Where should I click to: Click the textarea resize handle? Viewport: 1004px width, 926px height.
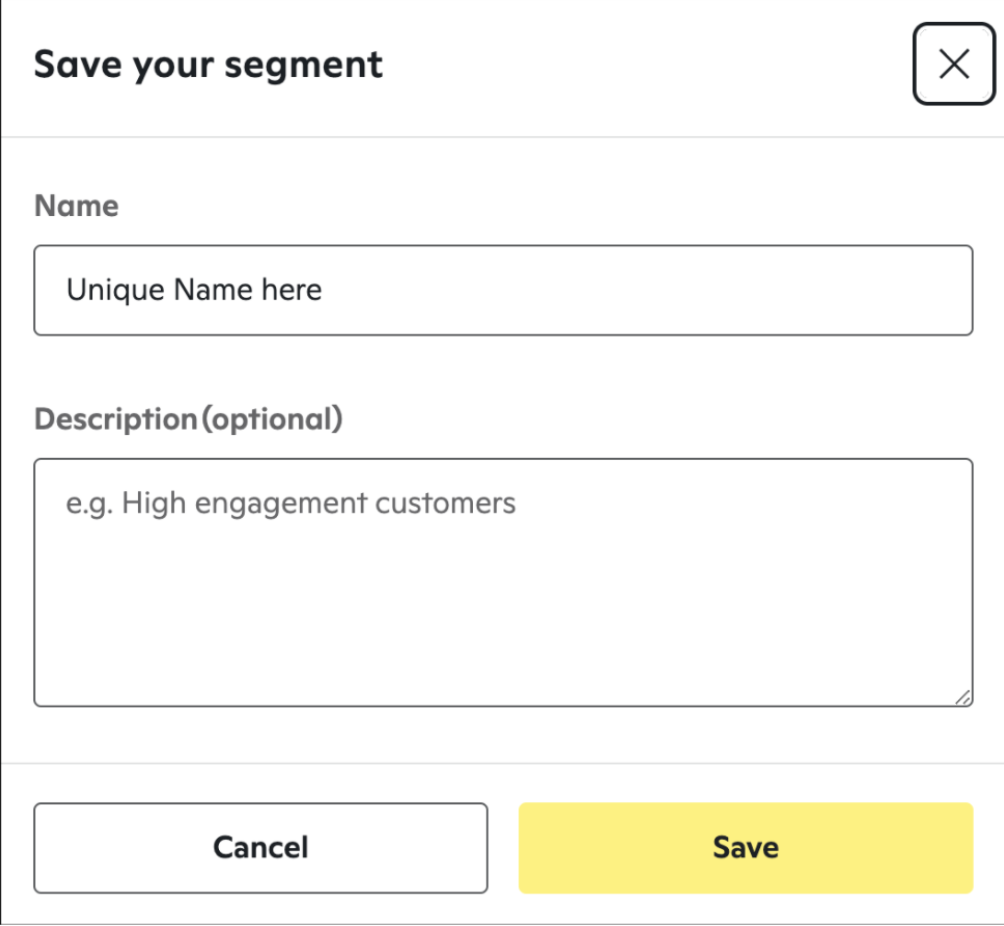pos(963,698)
